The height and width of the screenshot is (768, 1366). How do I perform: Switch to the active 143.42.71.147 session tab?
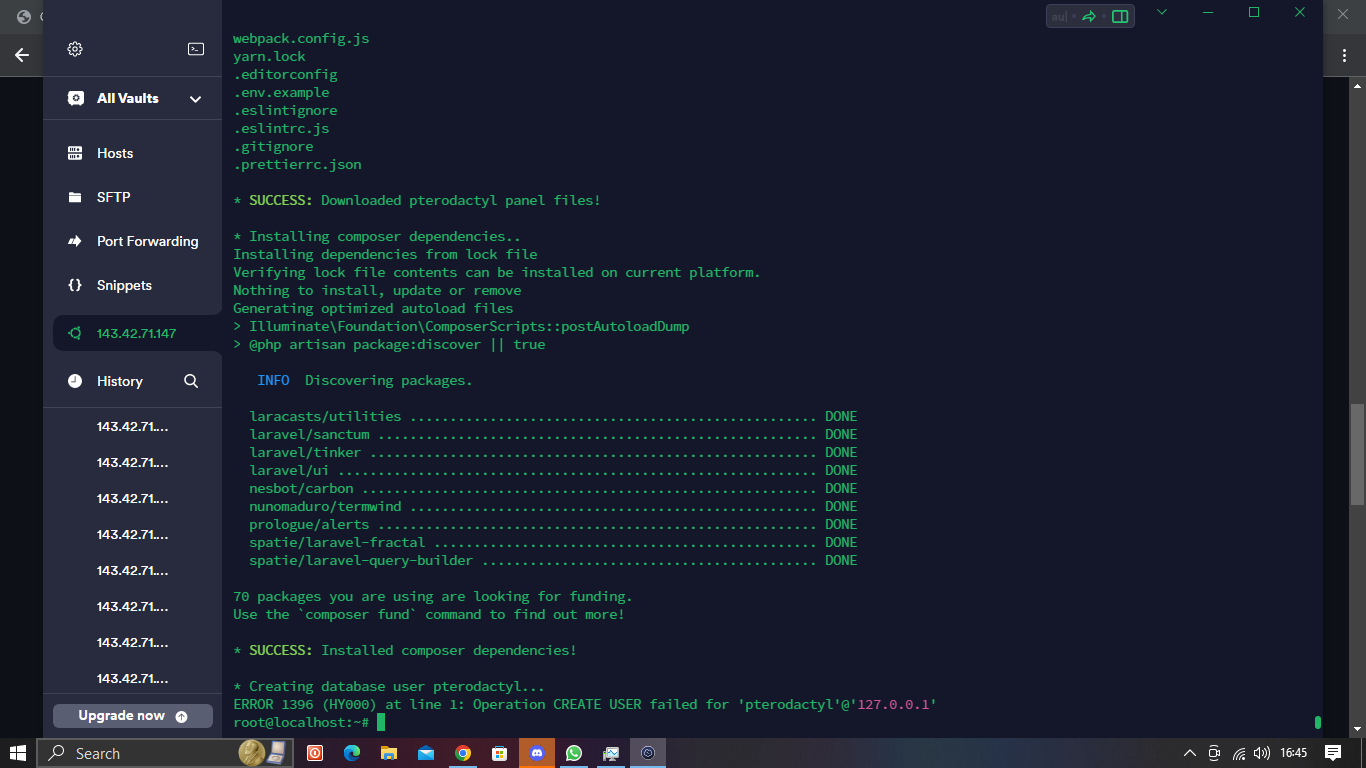pyautogui.click(x=137, y=333)
